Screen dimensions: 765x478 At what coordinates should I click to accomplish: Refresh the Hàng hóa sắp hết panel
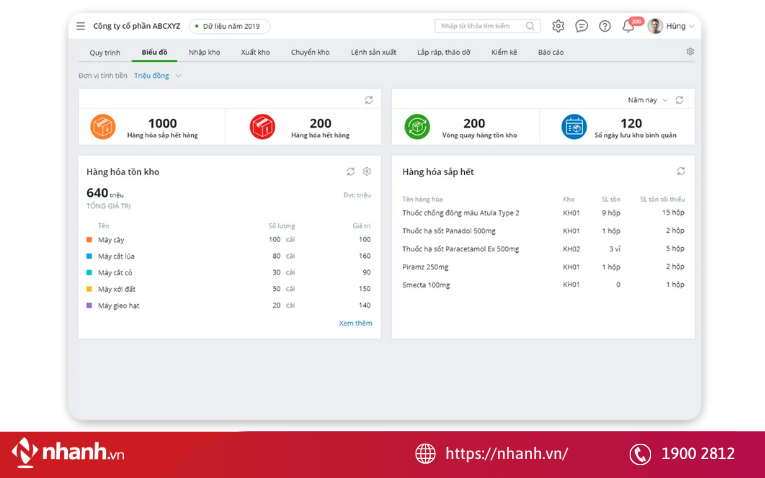[x=681, y=171]
